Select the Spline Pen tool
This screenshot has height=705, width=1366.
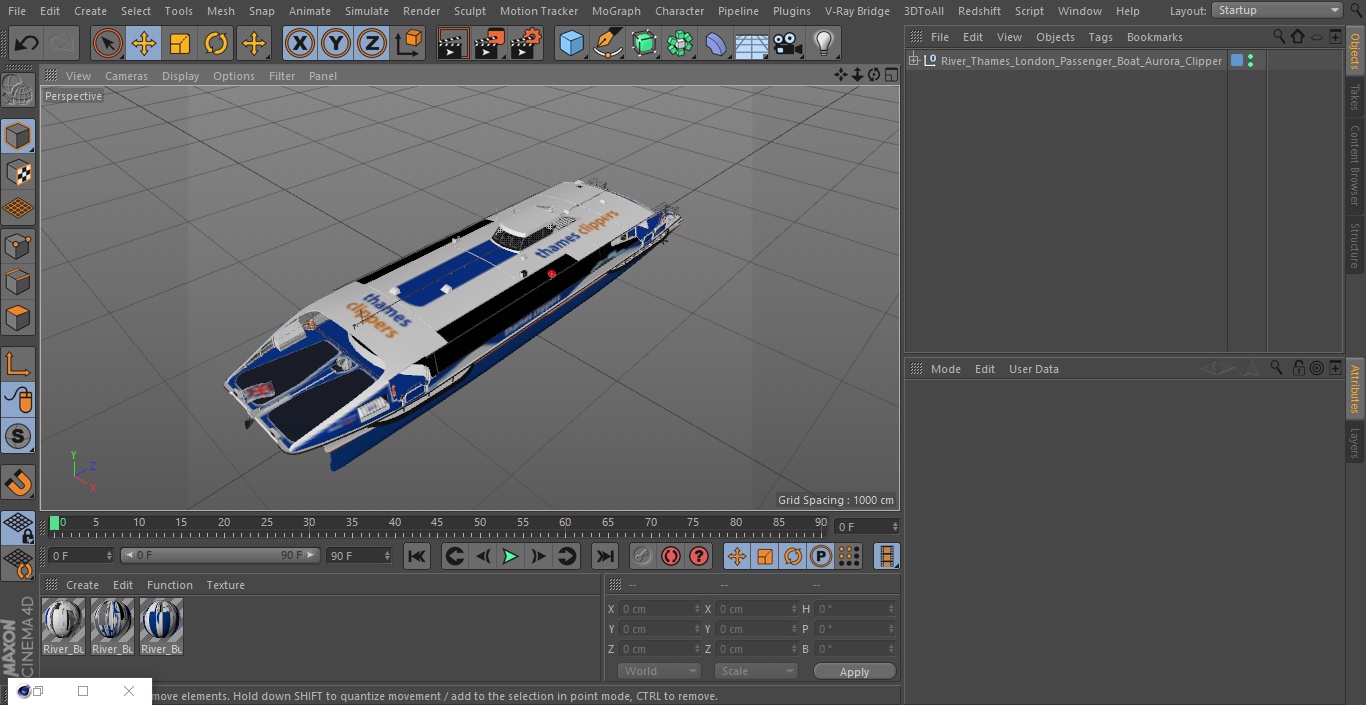tap(607, 43)
